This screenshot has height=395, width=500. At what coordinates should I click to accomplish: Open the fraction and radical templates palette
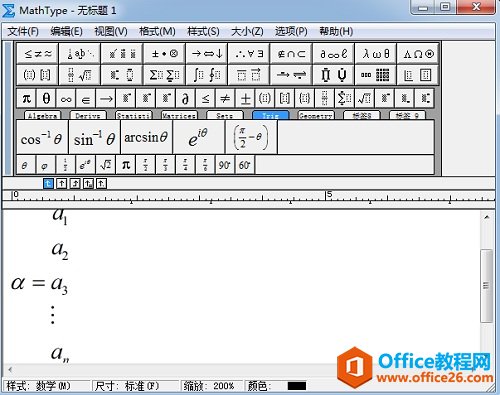[80, 75]
